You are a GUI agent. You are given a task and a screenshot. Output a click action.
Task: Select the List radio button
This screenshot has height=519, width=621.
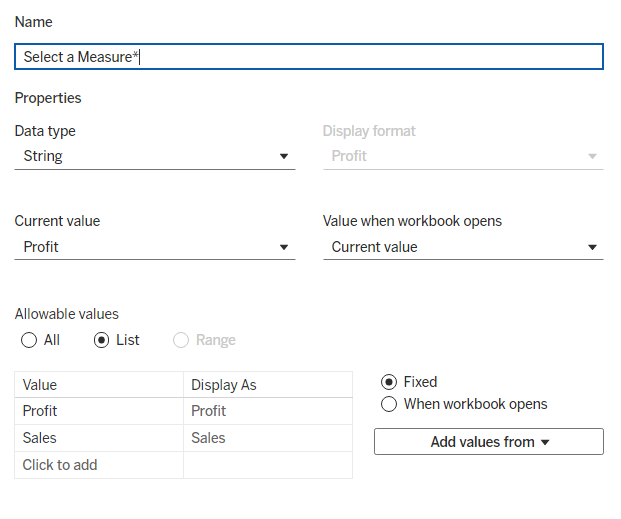(x=101, y=340)
